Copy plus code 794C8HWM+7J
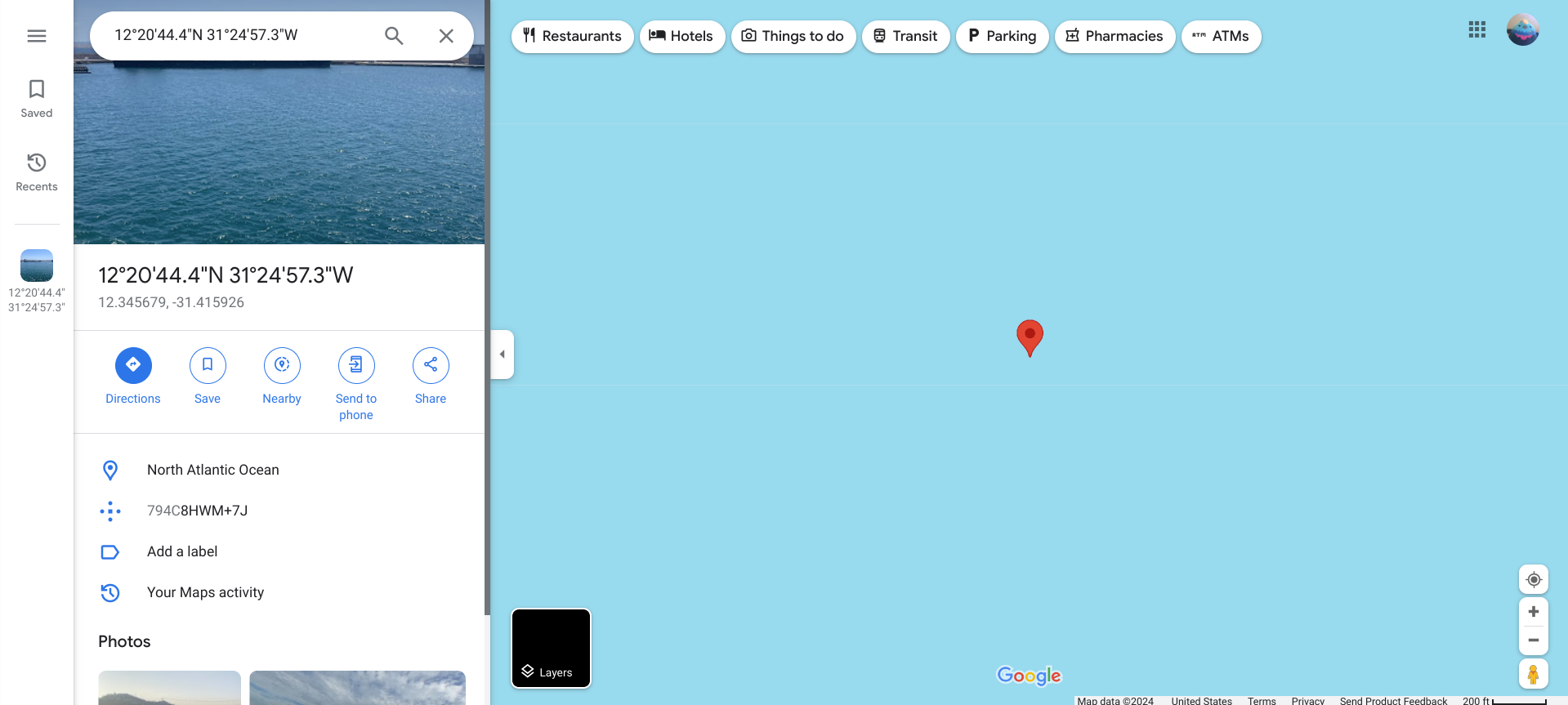The image size is (1568, 705). (x=279, y=511)
